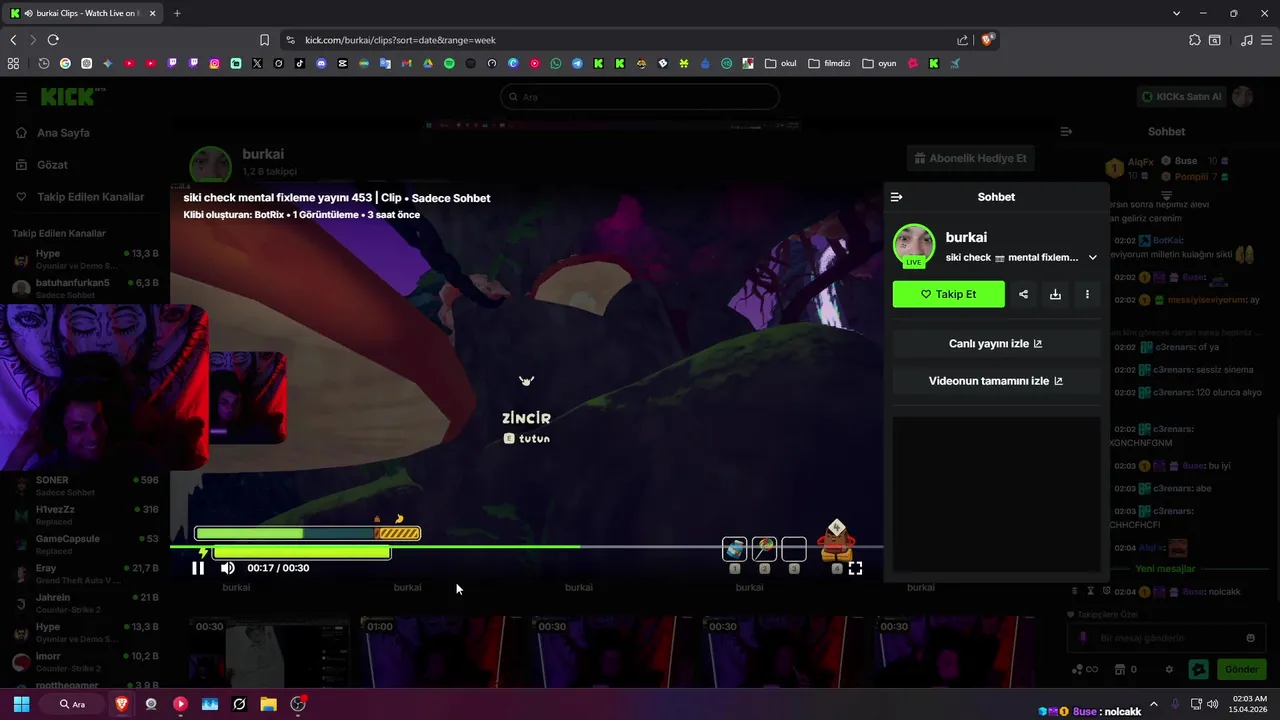Expand the siki check stream title
The width and height of the screenshot is (1280, 720).
click(1092, 257)
